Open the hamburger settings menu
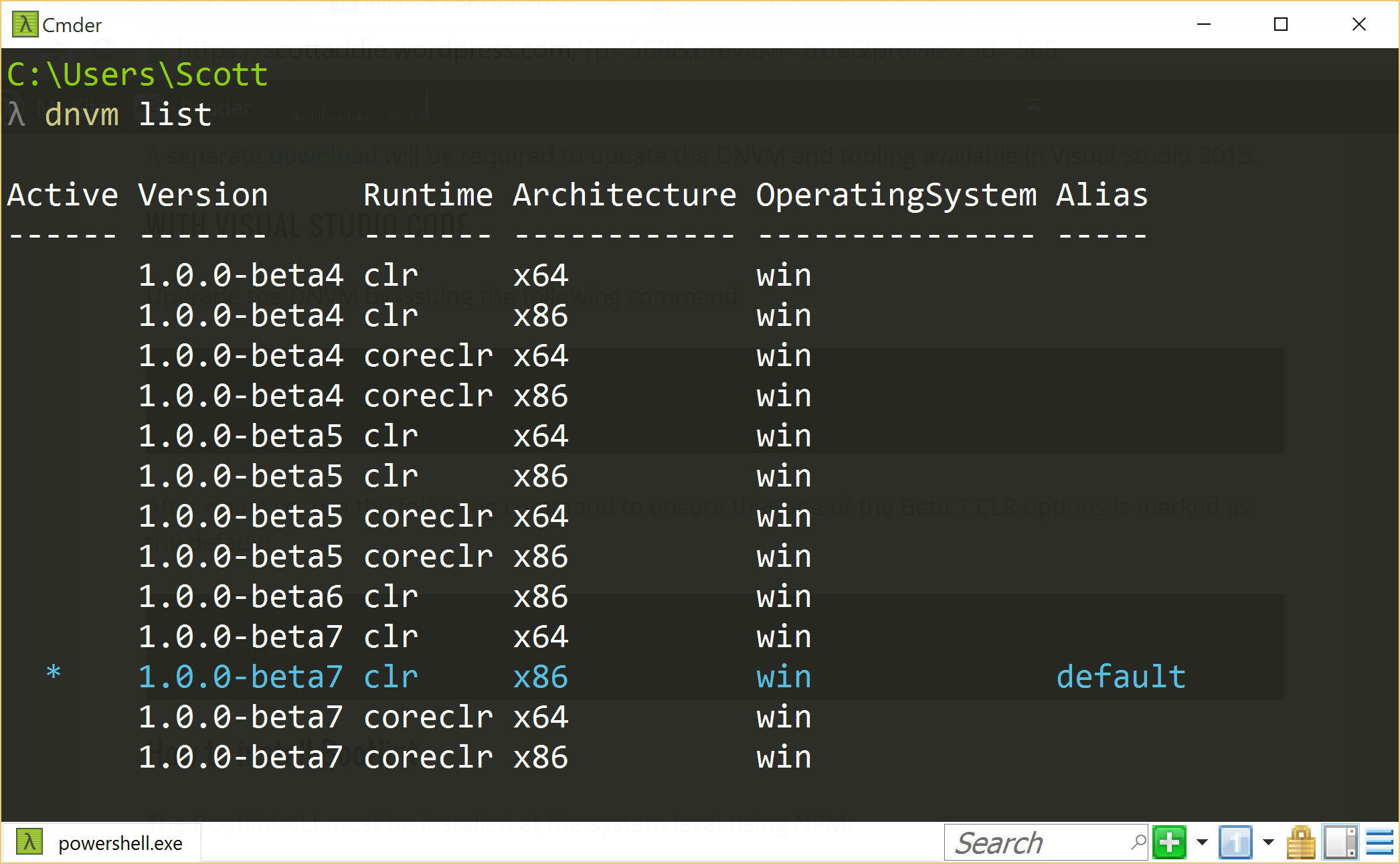Viewport: 1400px width, 864px height. [1379, 843]
